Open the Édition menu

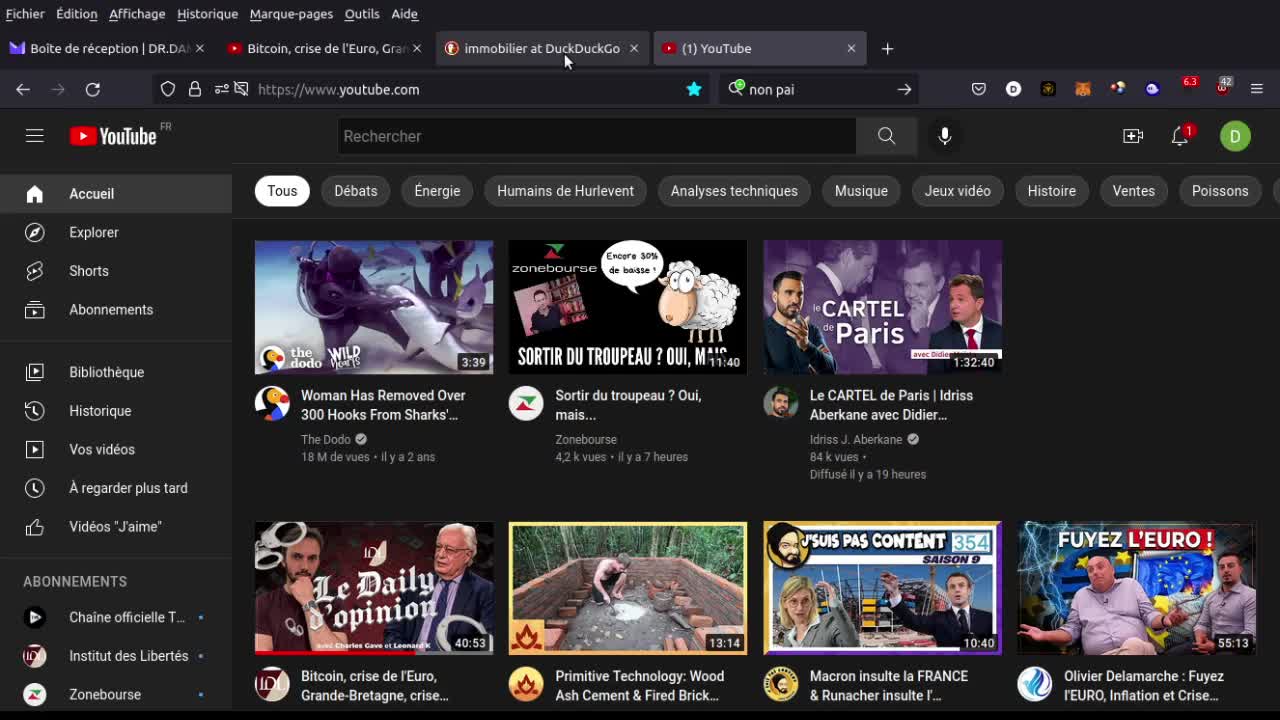[x=77, y=14]
